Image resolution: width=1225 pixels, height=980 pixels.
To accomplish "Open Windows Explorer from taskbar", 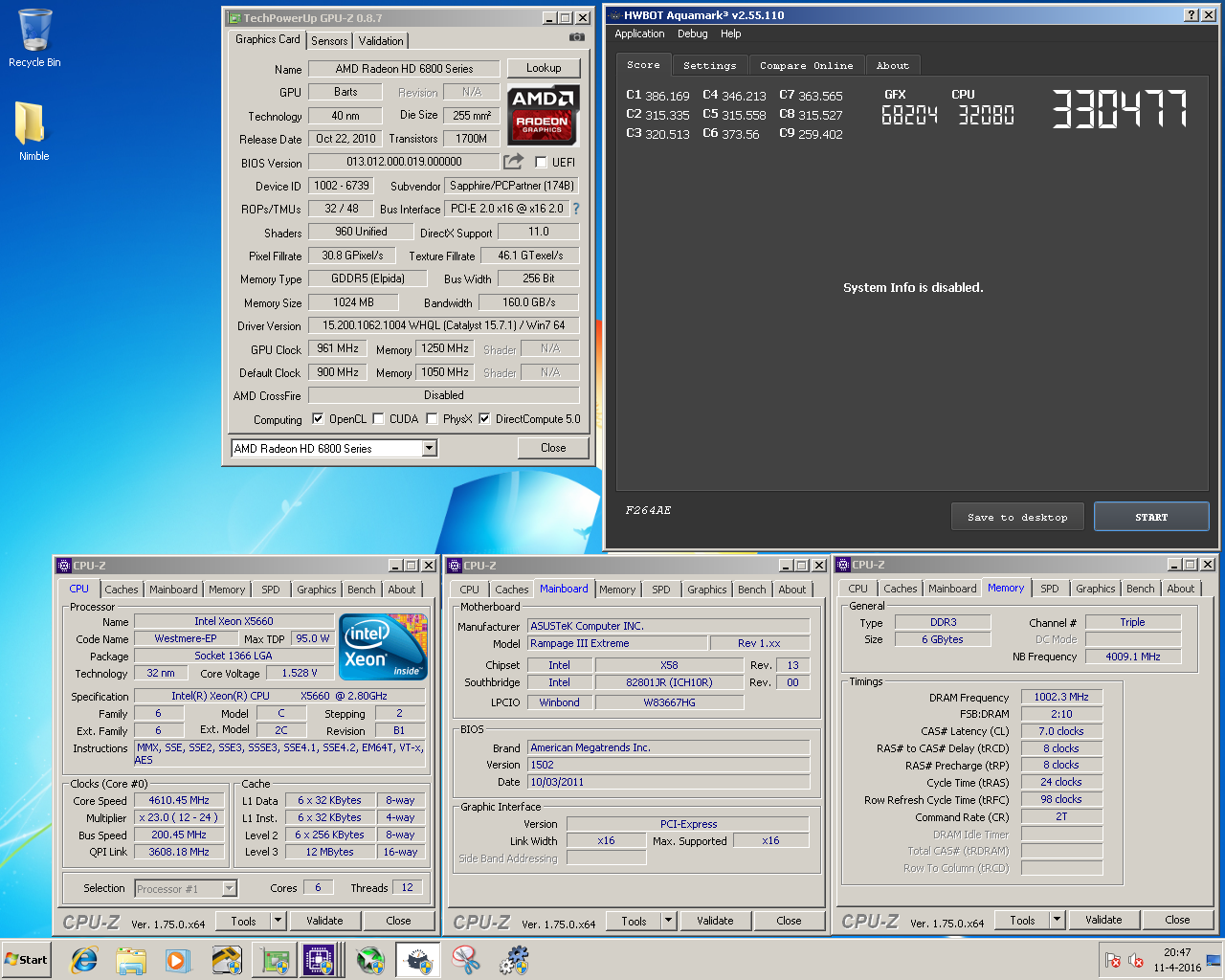I will [x=131, y=960].
